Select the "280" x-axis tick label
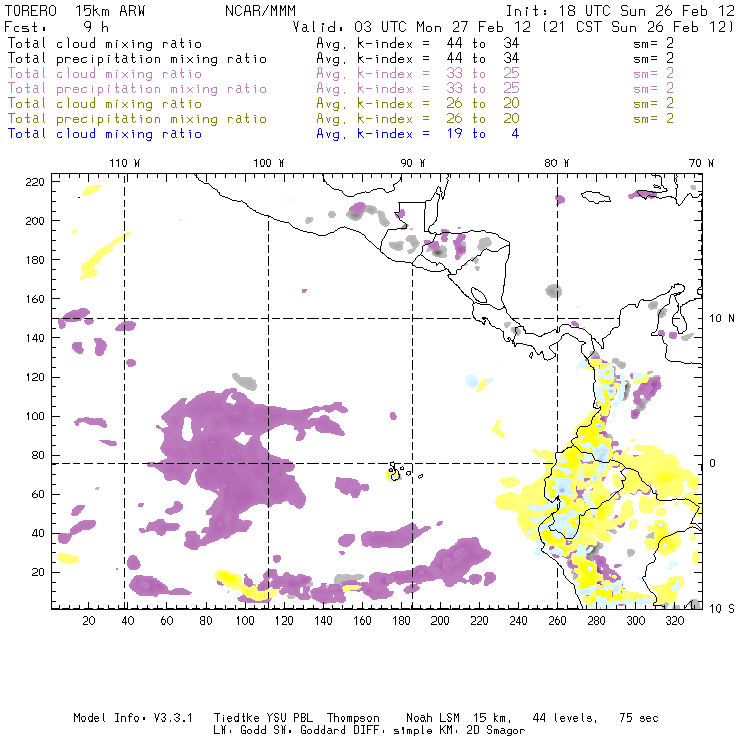The width and height of the screenshot is (740, 740). pyautogui.click(x=596, y=621)
